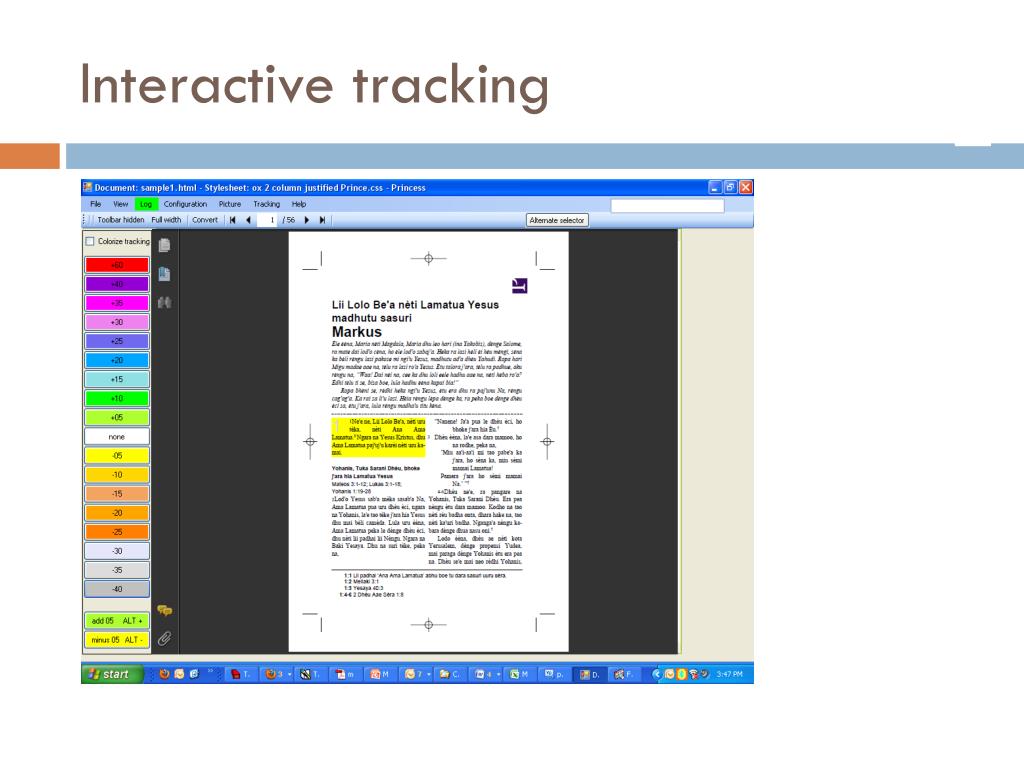The width and height of the screenshot is (1024, 768).
Task: Click the page number input field
Action: click(269, 220)
